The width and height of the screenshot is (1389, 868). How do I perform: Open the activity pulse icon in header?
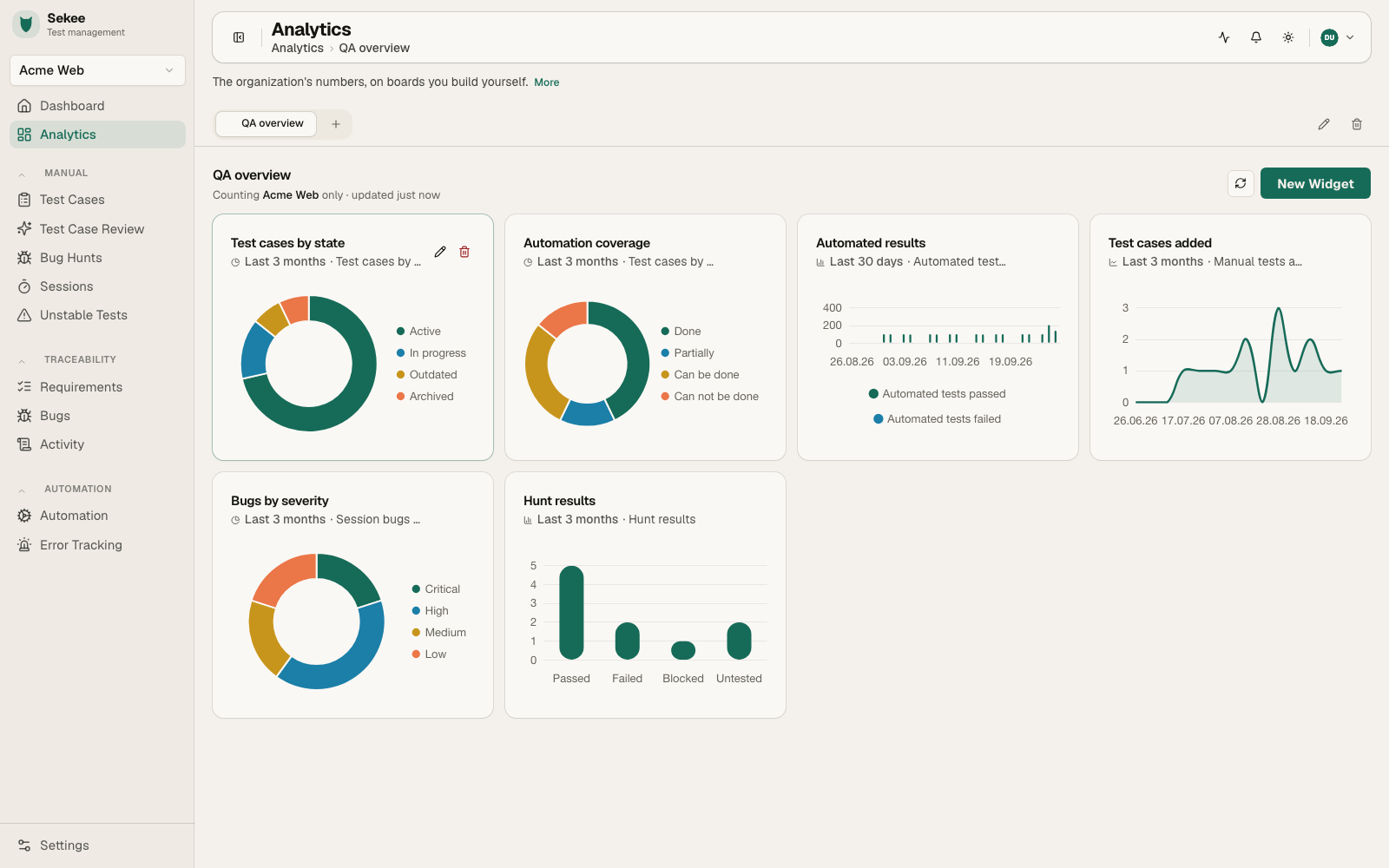pos(1224,37)
